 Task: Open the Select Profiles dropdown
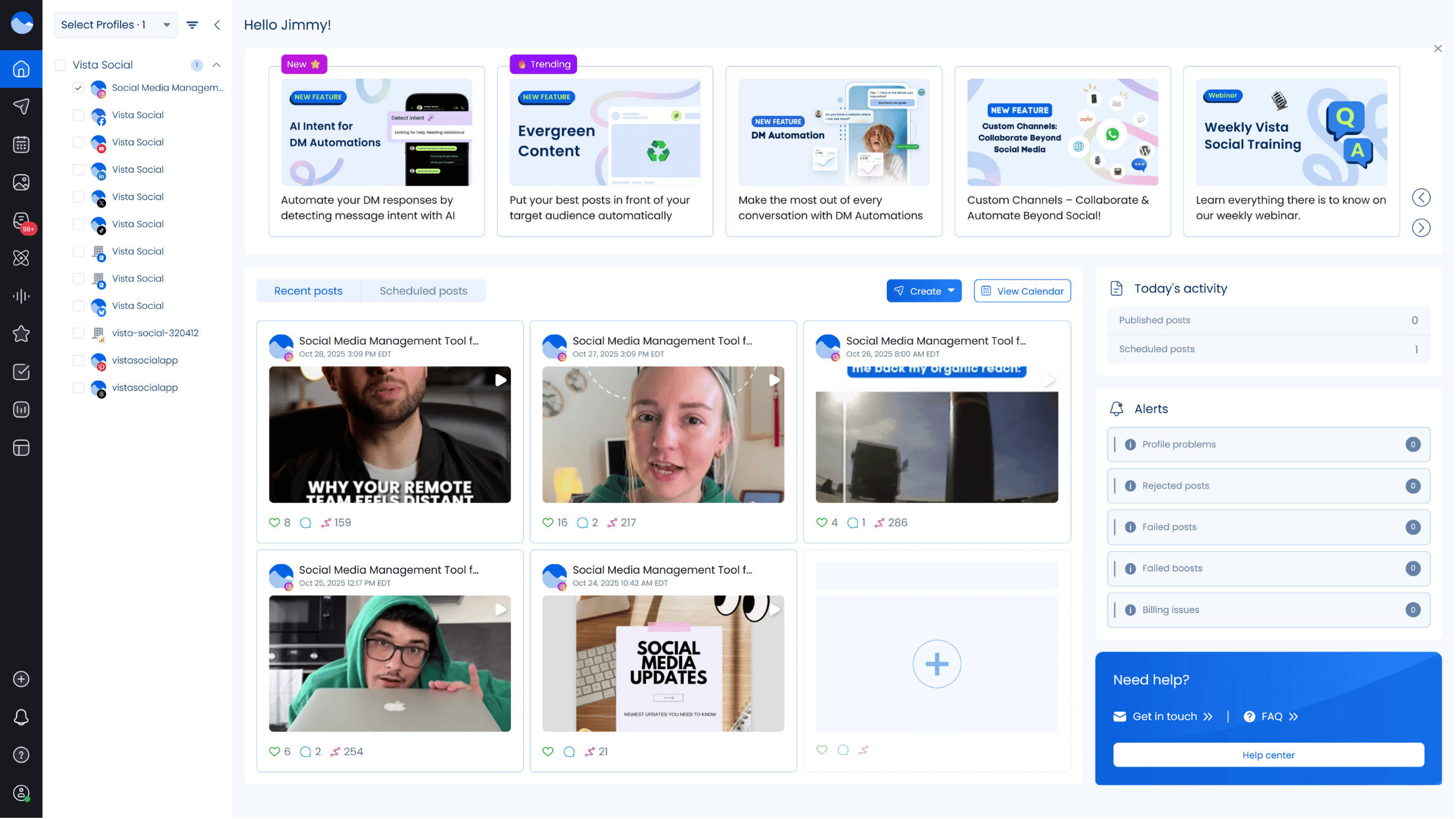pos(116,25)
